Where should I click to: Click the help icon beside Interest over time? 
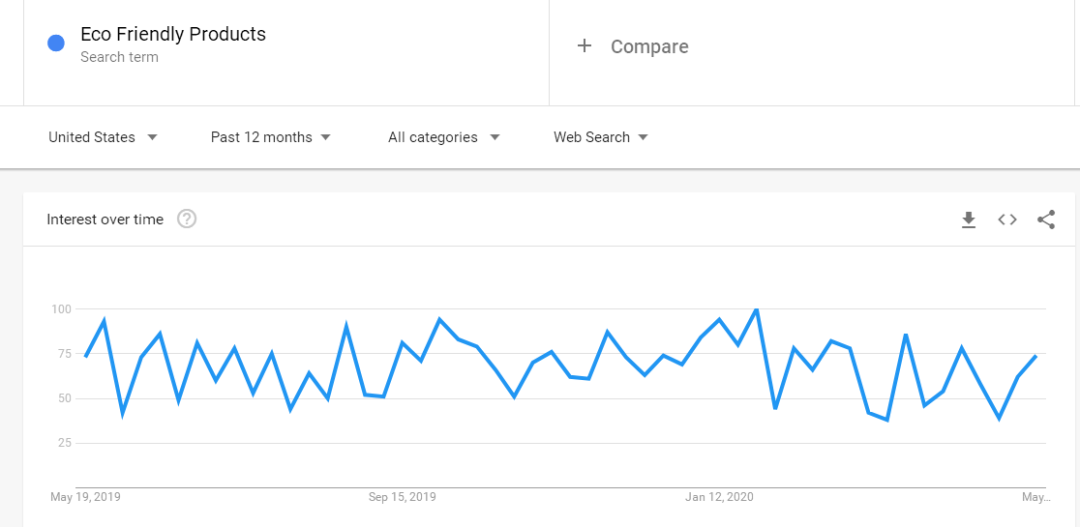click(187, 219)
